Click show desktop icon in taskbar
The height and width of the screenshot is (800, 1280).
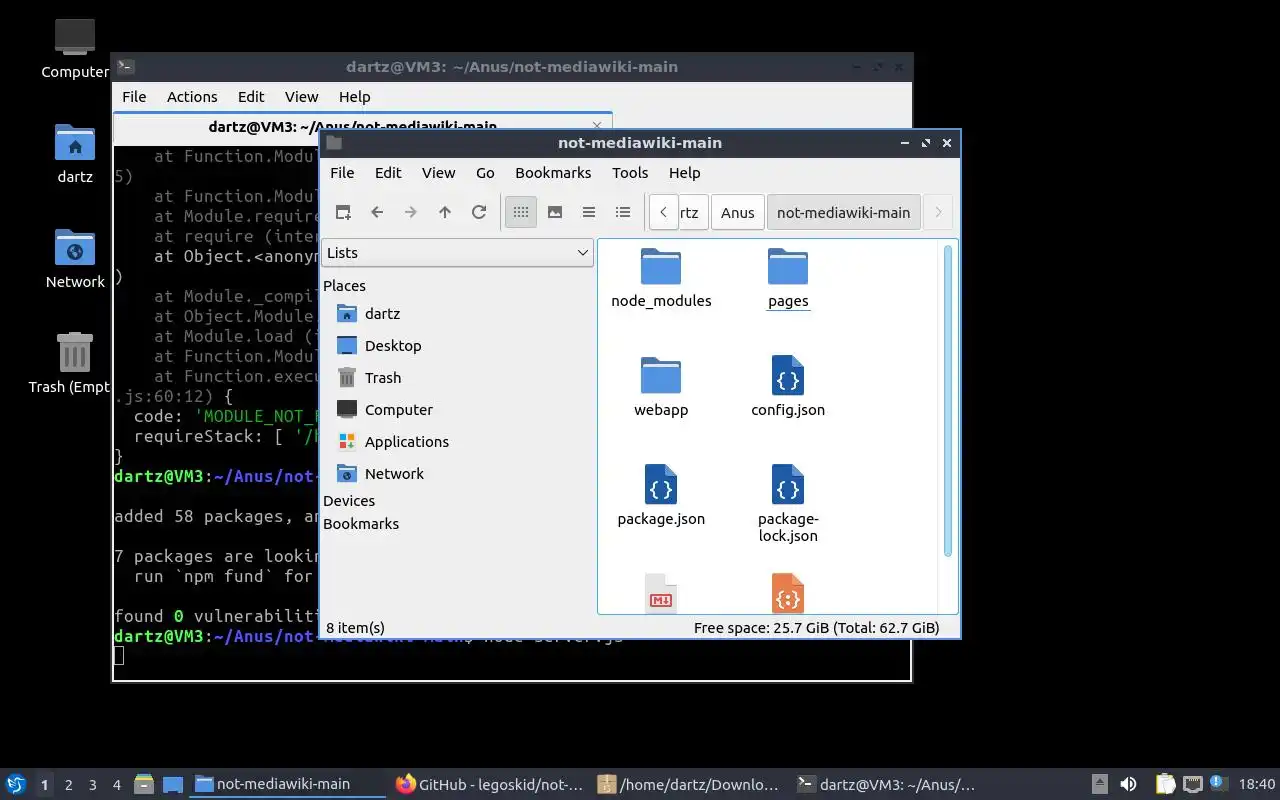point(173,784)
